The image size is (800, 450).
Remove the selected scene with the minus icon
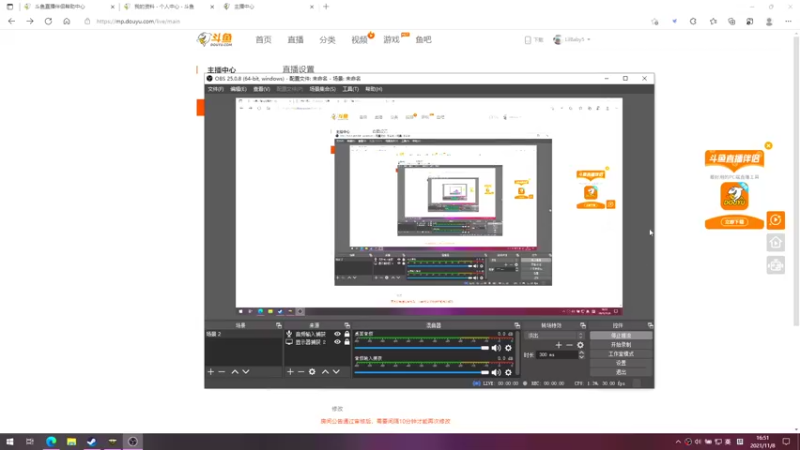click(x=222, y=372)
